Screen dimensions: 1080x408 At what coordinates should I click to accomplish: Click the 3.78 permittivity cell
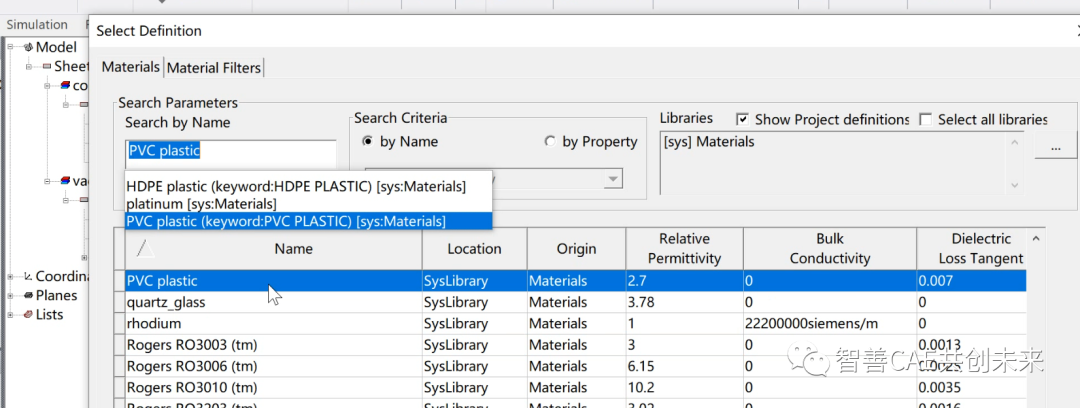pyautogui.click(x=684, y=302)
